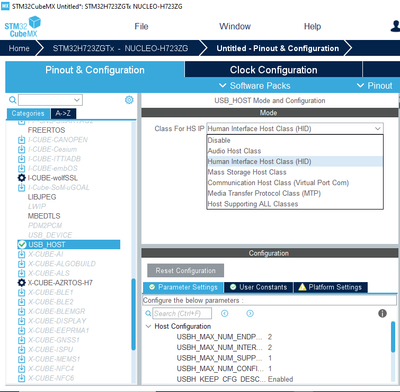Viewport: 400px width, 392px height.
Task: Click the Reset Configuration button
Action: (185, 271)
